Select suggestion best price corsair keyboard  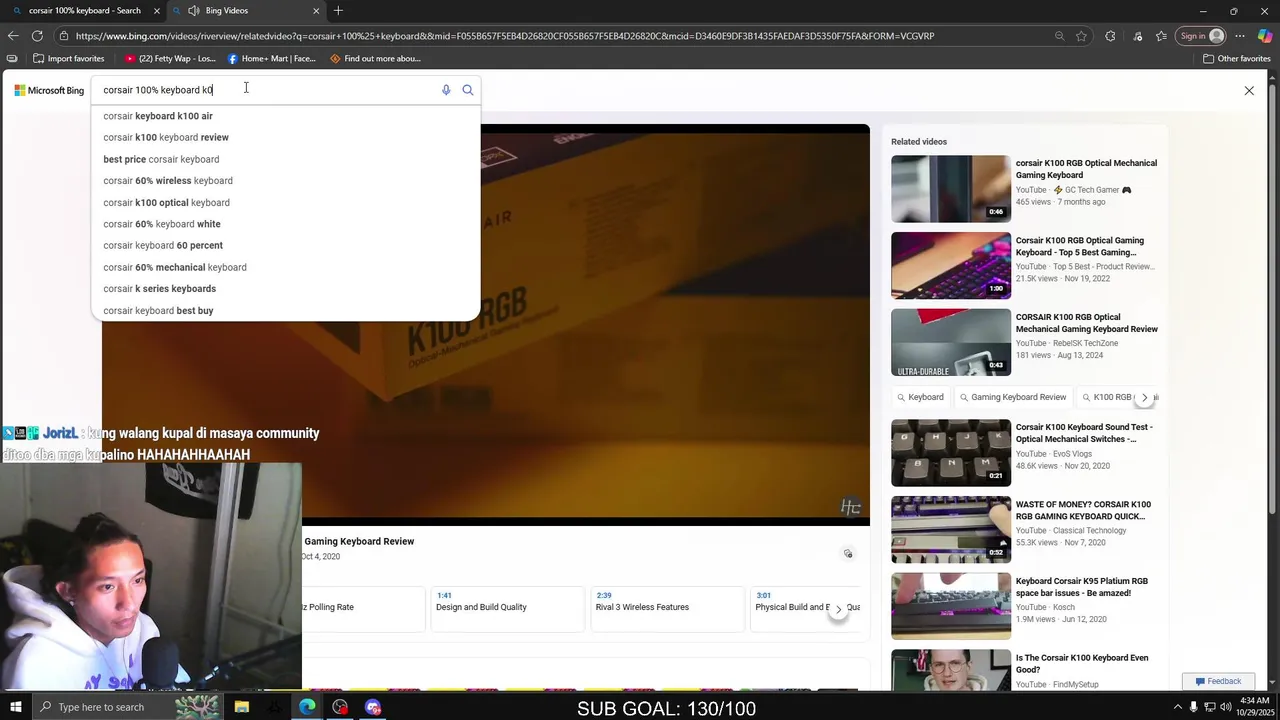[285, 159]
